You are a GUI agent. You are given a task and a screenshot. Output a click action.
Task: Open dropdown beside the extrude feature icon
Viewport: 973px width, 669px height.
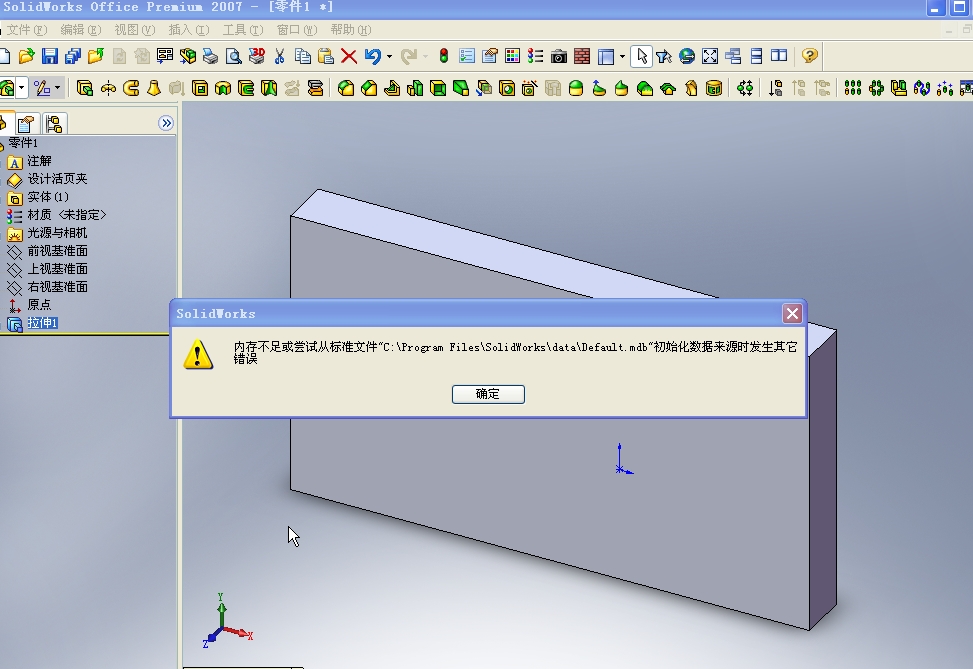click(22, 88)
